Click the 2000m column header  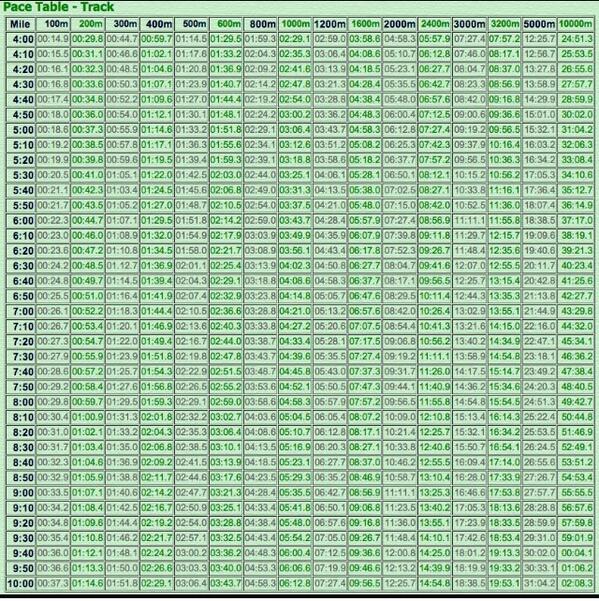[x=399, y=24]
